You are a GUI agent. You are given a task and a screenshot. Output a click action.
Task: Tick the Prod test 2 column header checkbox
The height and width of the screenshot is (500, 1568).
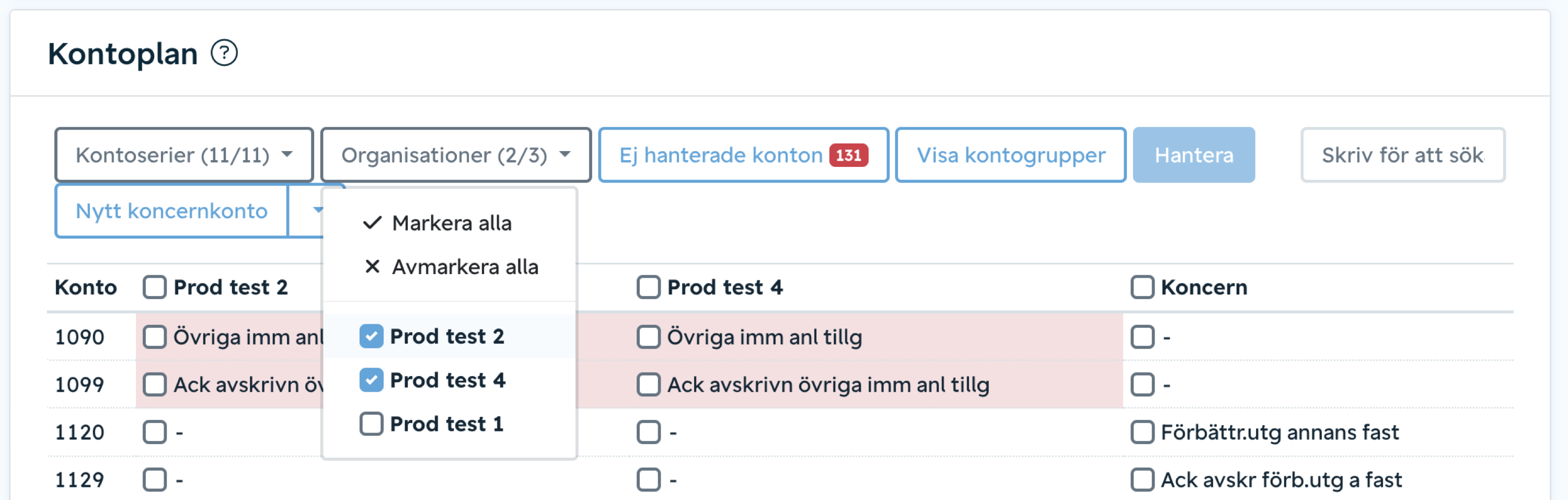[155, 287]
